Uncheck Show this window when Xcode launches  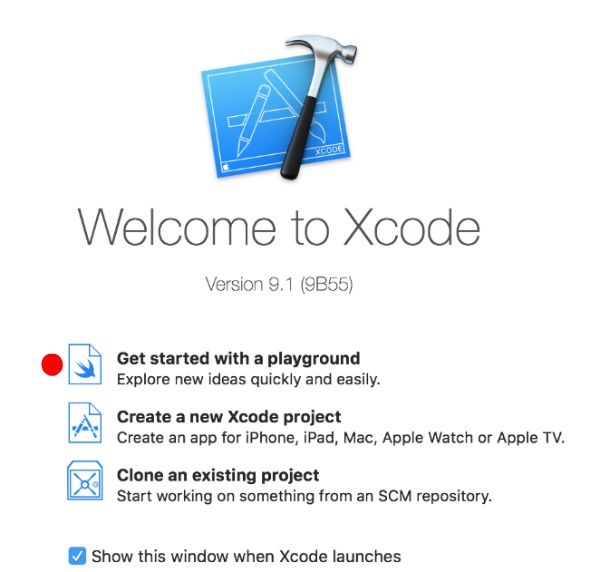pos(77,556)
